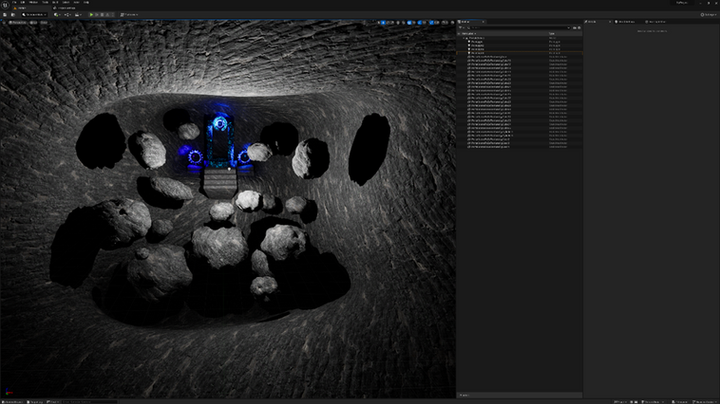
Task: Open the camera speed setting in the viewport
Action: point(444,22)
